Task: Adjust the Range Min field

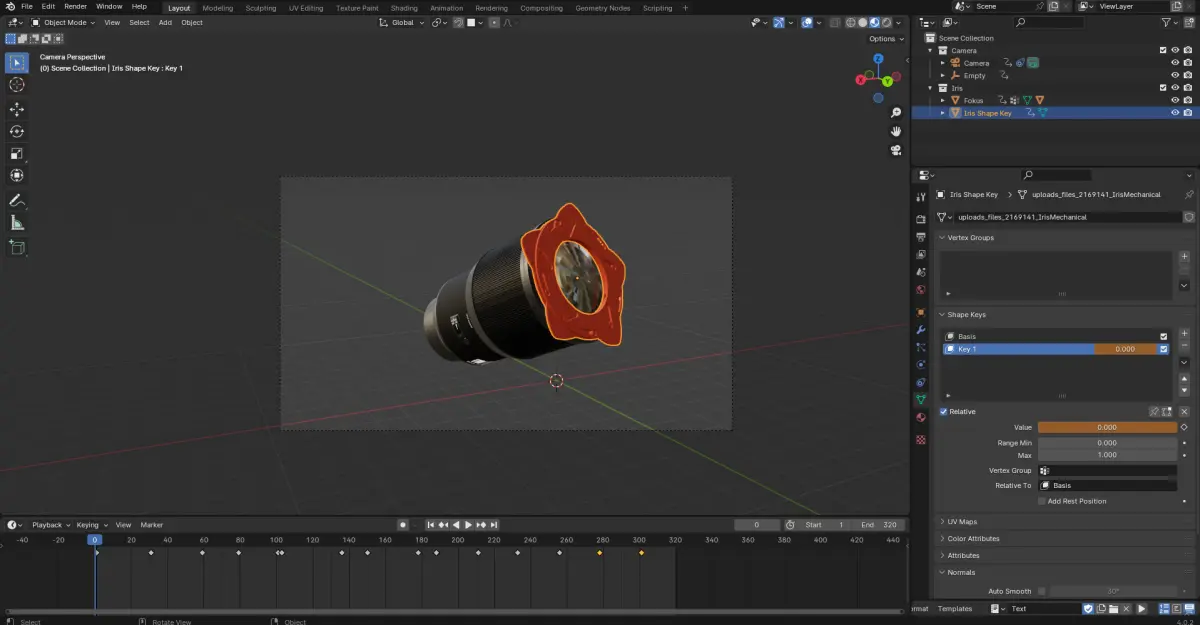Action: [1107, 443]
